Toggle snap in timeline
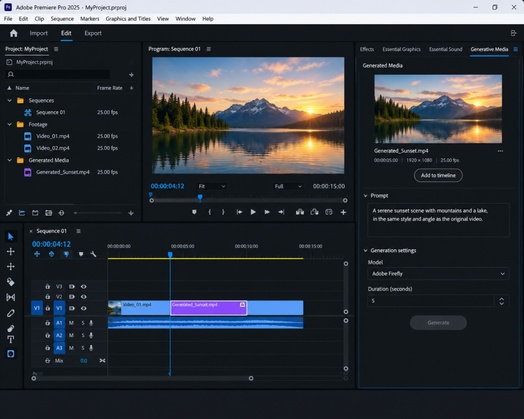 click(x=51, y=254)
